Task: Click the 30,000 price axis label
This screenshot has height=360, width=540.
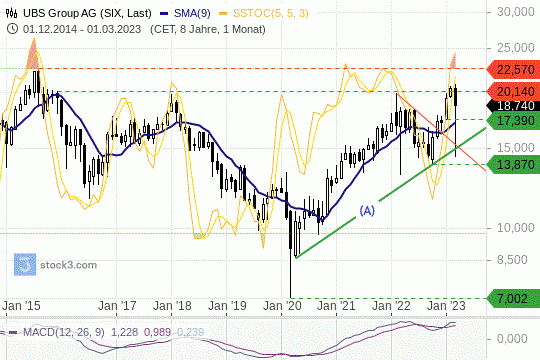Action: (x=516, y=12)
